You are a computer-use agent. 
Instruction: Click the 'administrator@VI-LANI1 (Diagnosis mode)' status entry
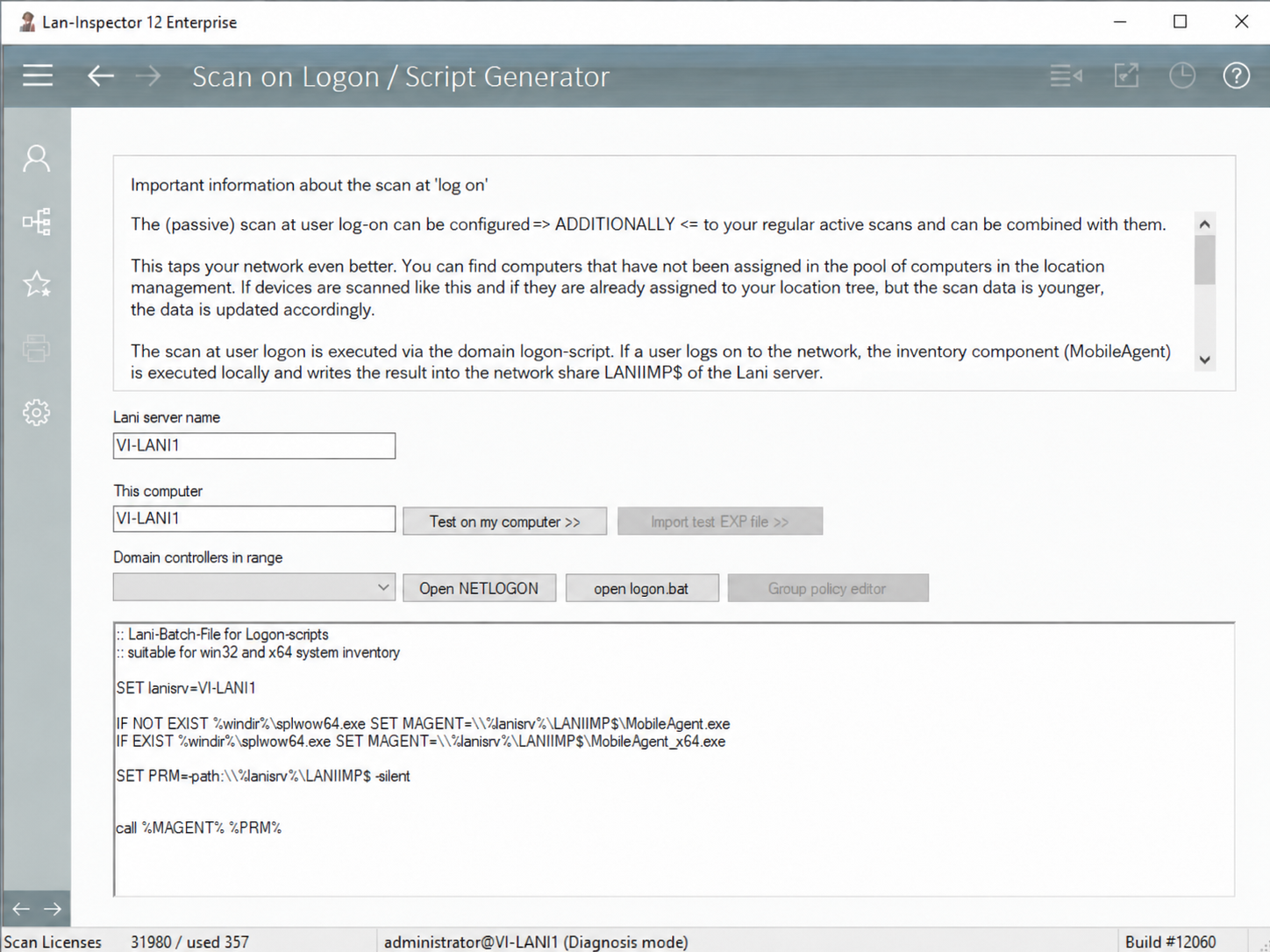(536, 941)
